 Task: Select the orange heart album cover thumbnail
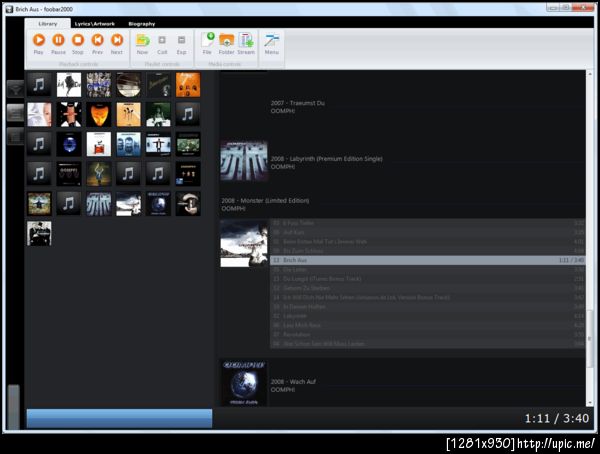coord(99,114)
